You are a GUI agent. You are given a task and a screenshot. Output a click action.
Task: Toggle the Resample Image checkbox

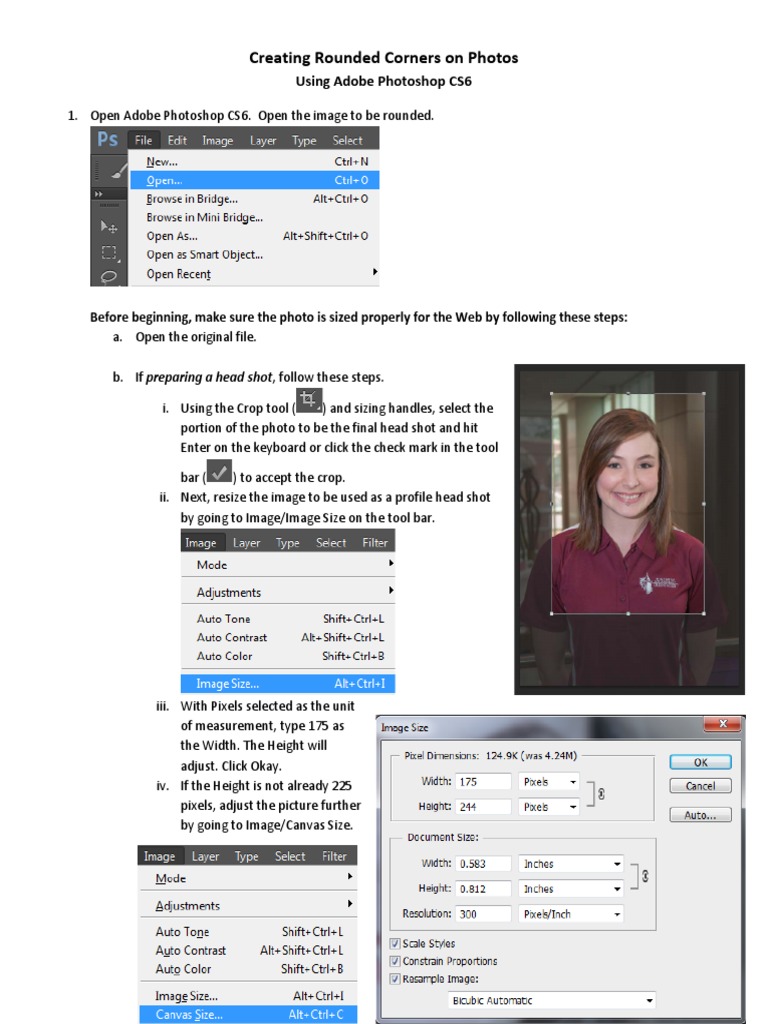[394, 979]
